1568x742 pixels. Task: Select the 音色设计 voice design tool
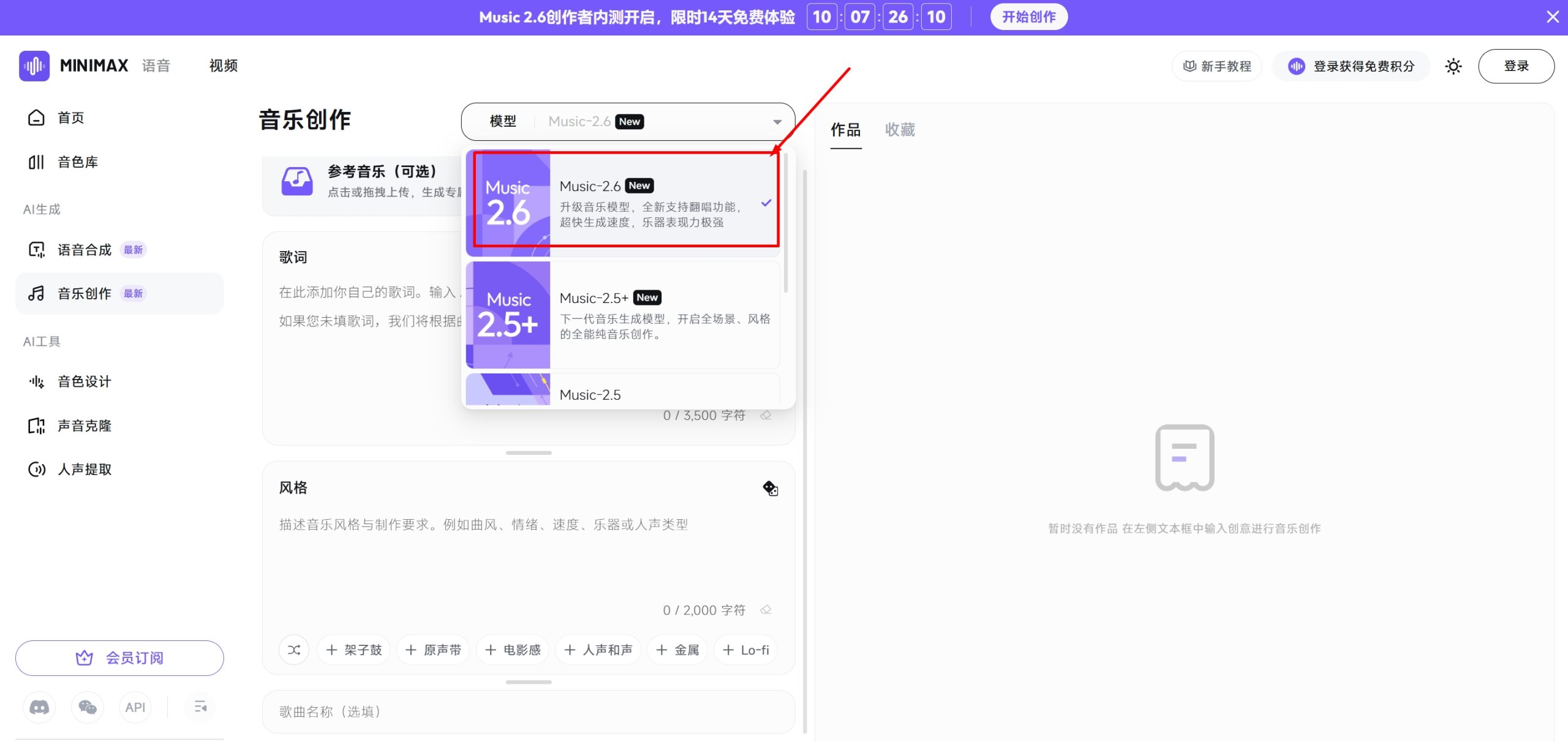click(x=83, y=381)
